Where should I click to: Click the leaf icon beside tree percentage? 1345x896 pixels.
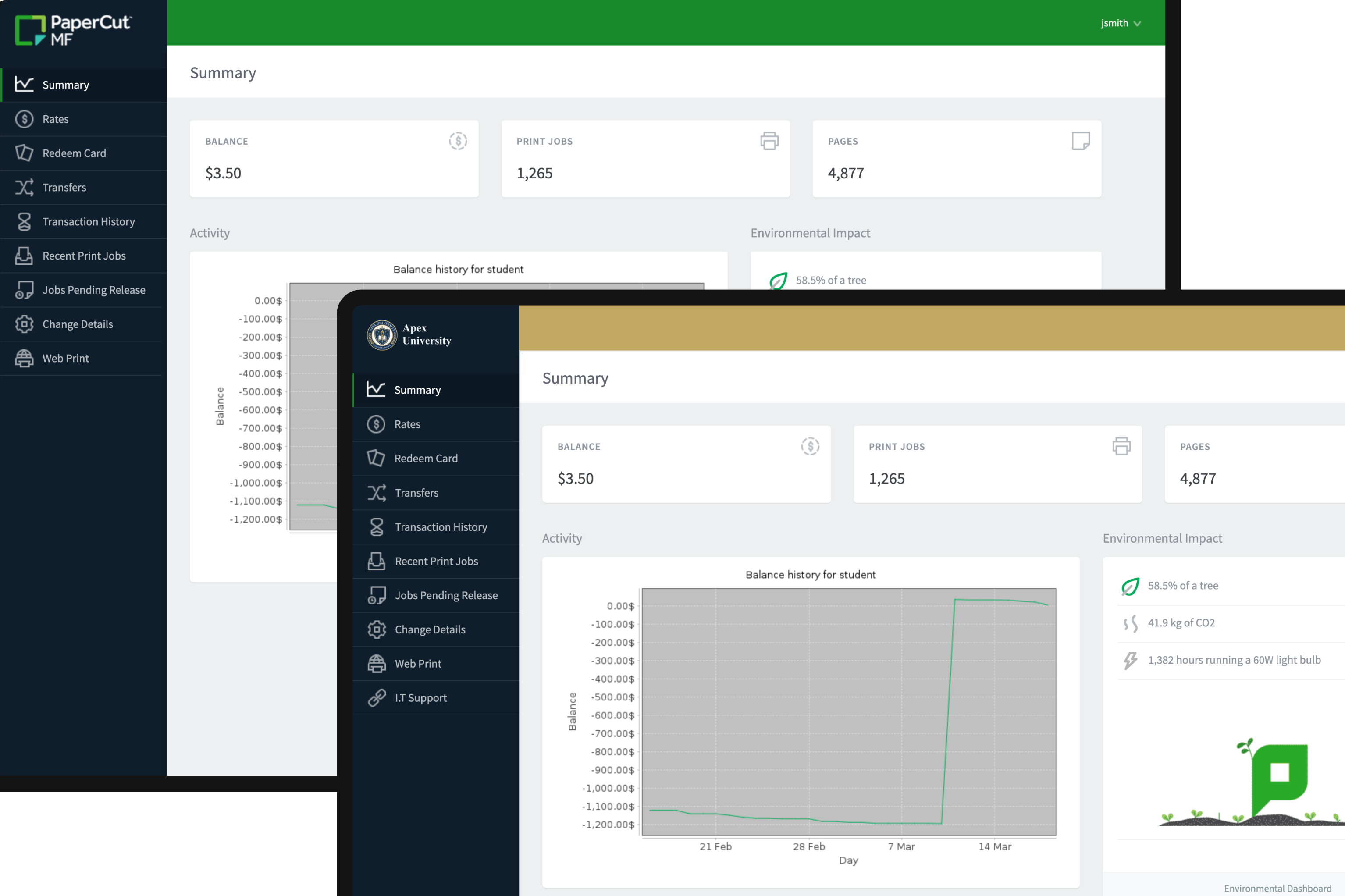pyautogui.click(x=1130, y=586)
